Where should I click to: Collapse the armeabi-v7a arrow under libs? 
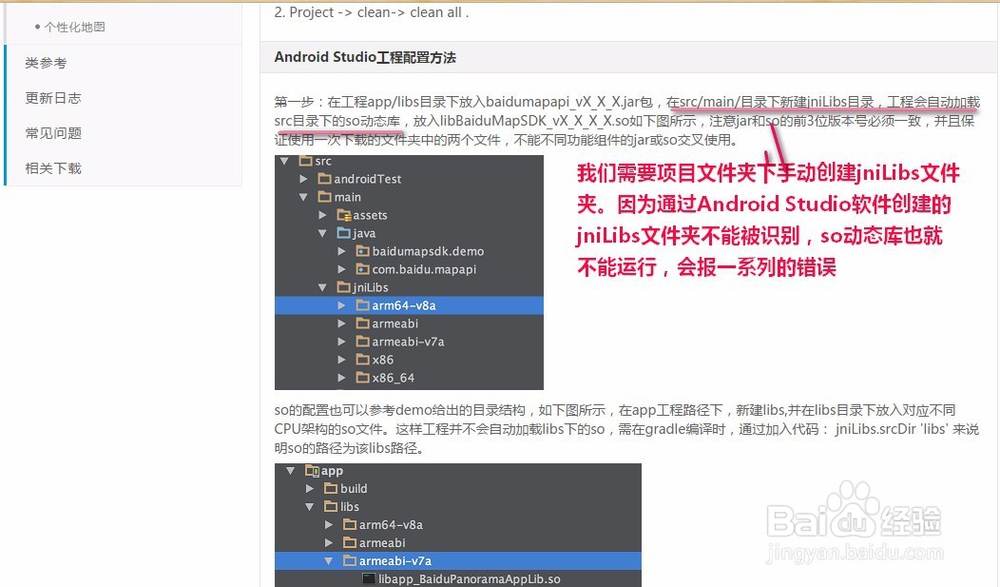click(328, 561)
